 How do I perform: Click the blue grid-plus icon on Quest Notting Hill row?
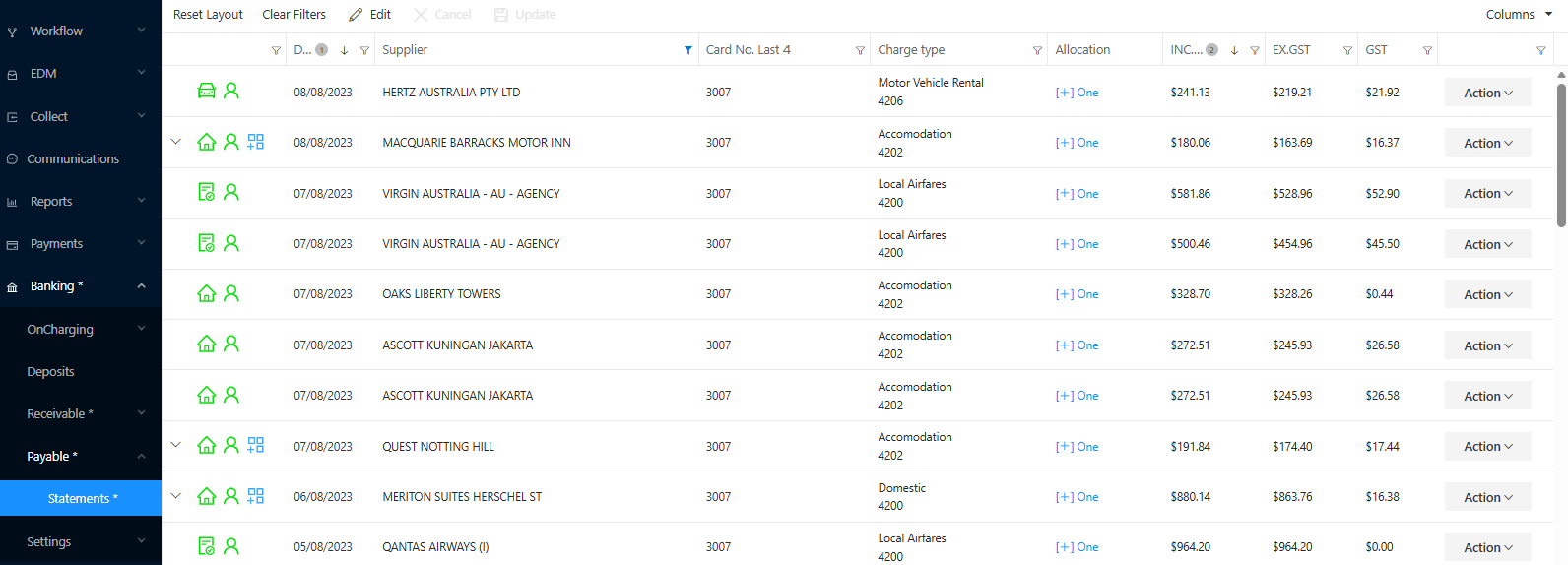coord(256,445)
